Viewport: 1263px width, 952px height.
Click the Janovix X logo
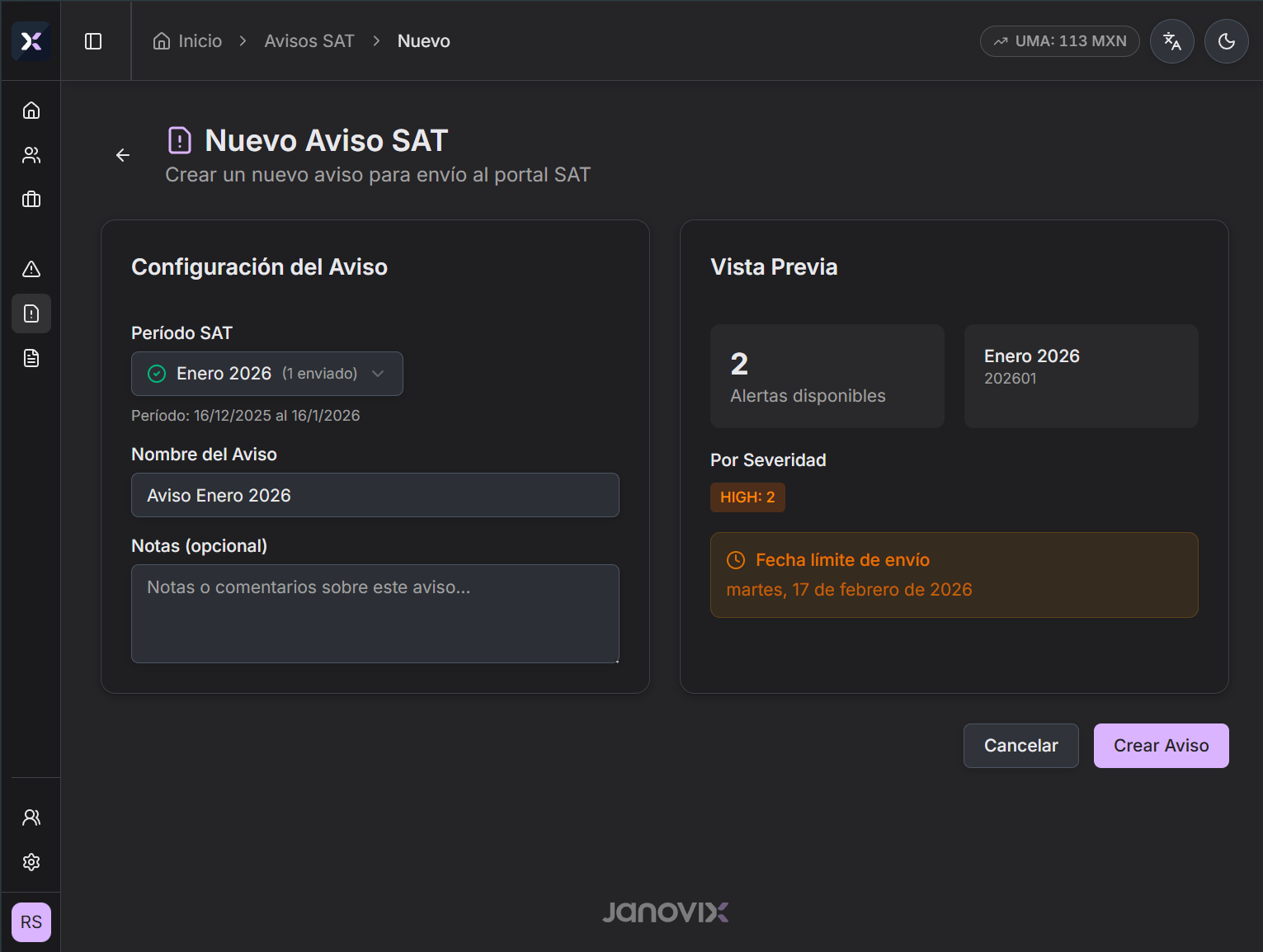[31, 42]
